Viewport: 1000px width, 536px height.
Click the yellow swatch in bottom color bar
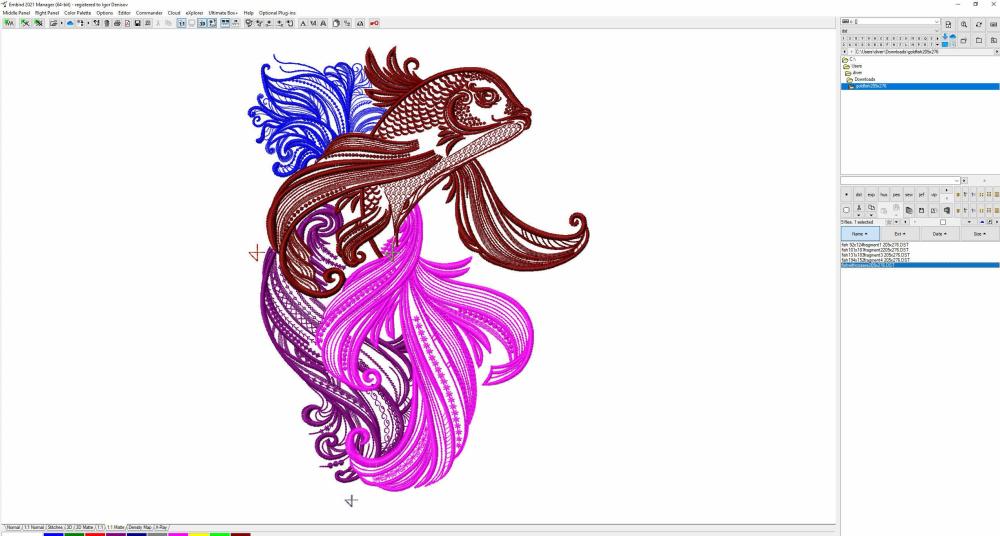199,534
